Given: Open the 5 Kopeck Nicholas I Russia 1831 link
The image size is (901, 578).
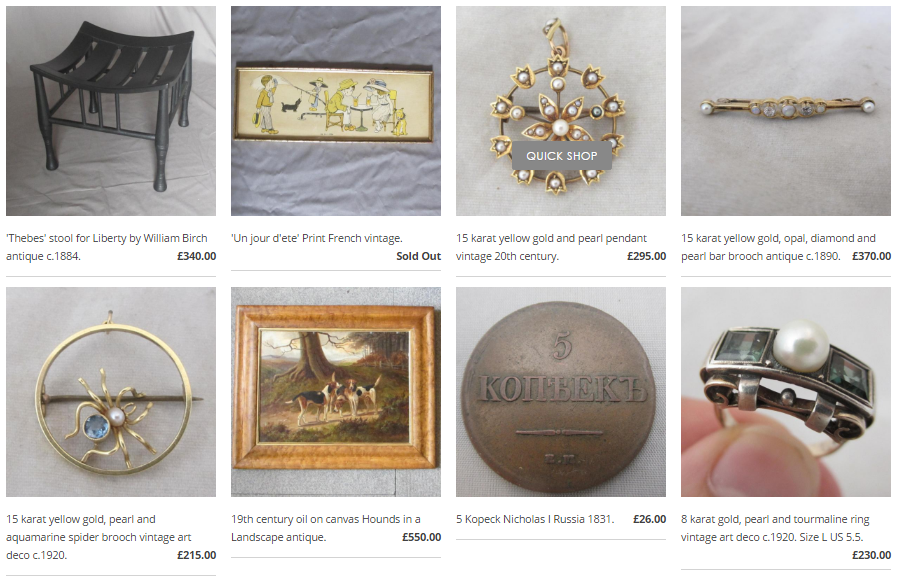Looking at the screenshot, I should [535, 519].
